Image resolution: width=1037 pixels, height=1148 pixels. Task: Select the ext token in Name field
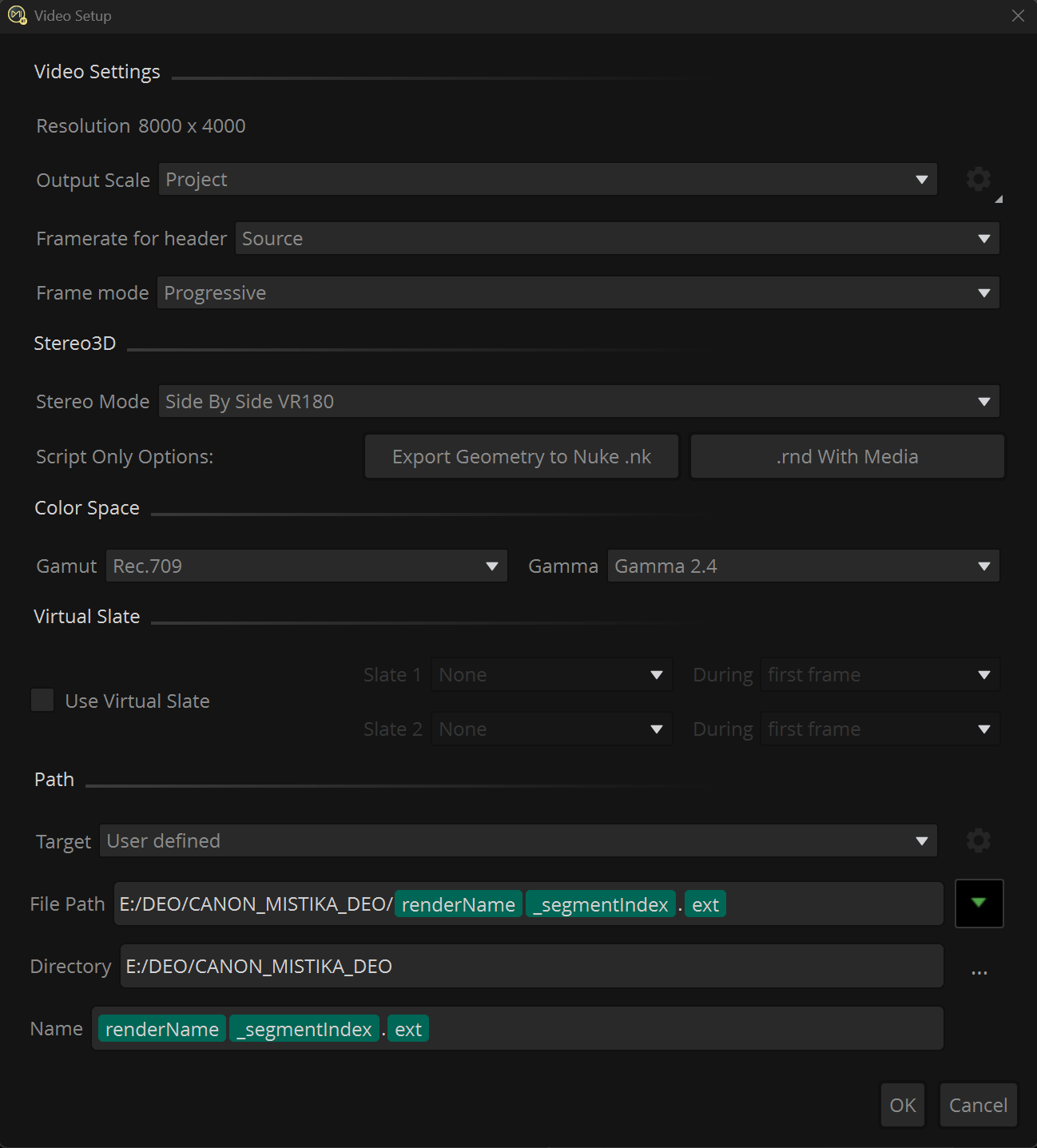click(x=408, y=1029)
